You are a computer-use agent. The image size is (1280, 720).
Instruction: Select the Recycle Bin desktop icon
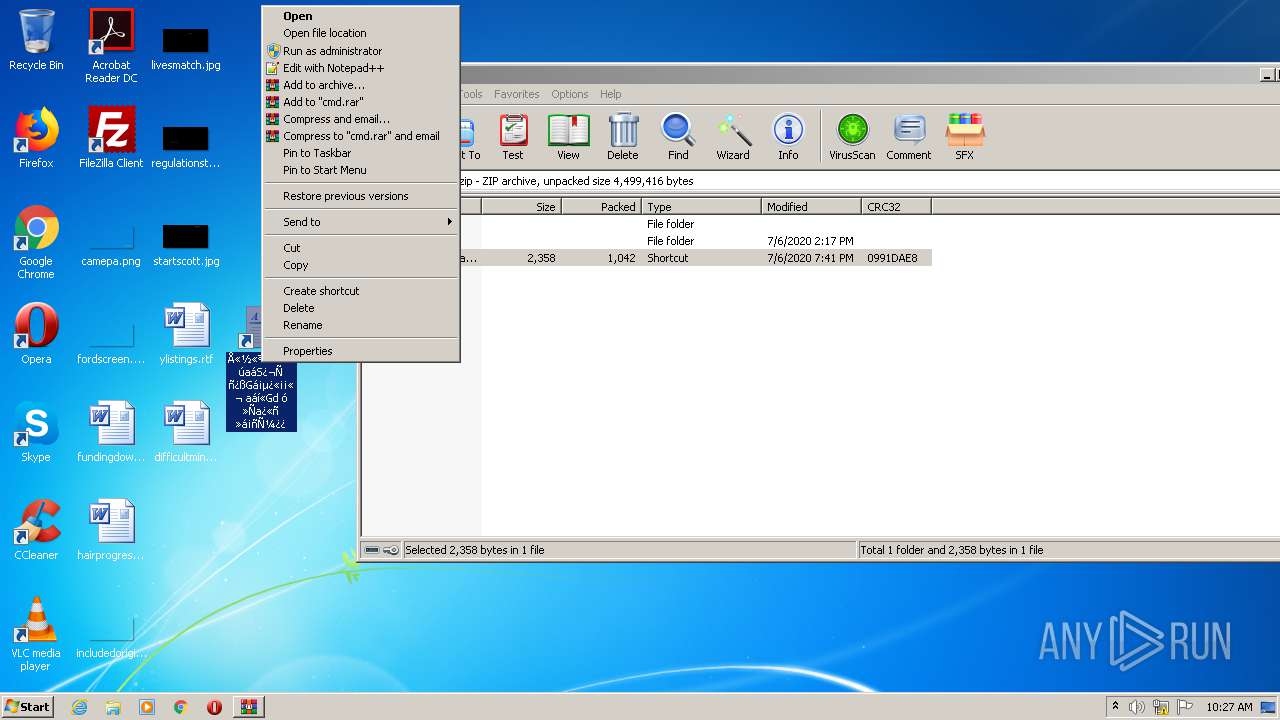[36, 40]
